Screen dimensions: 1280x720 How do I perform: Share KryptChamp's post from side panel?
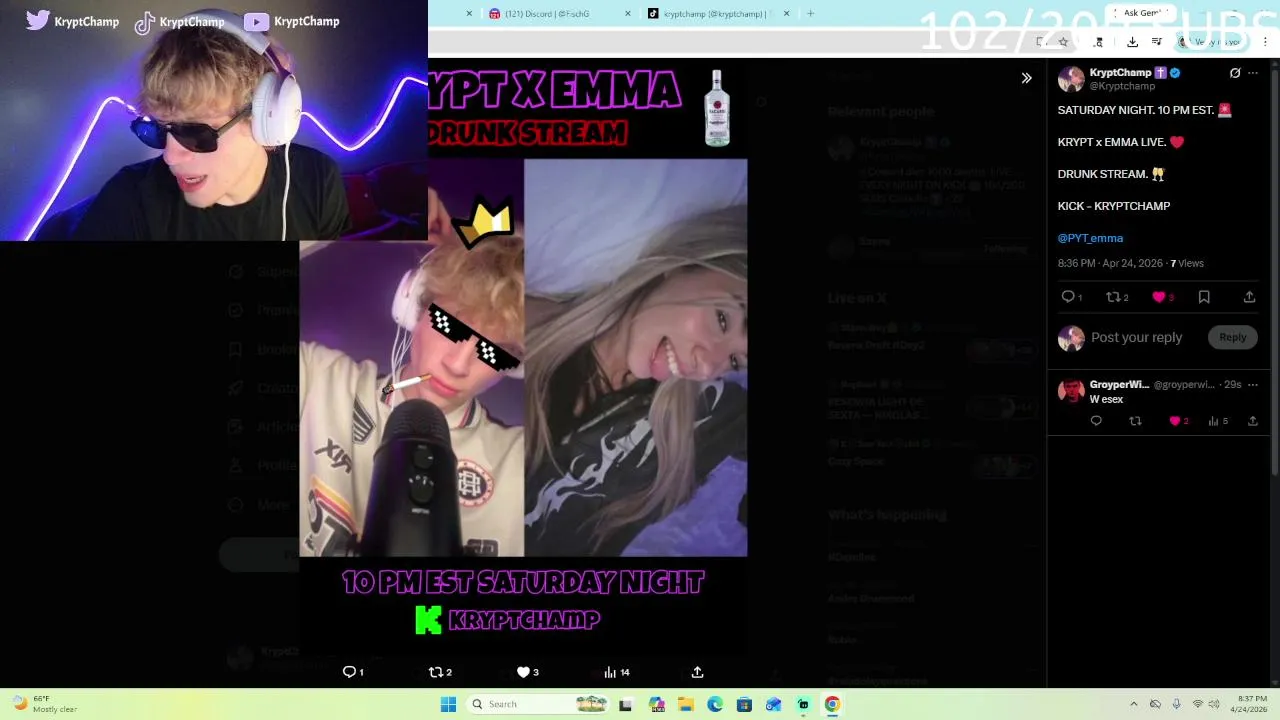pyautogui.click(x=1249, y=297)
